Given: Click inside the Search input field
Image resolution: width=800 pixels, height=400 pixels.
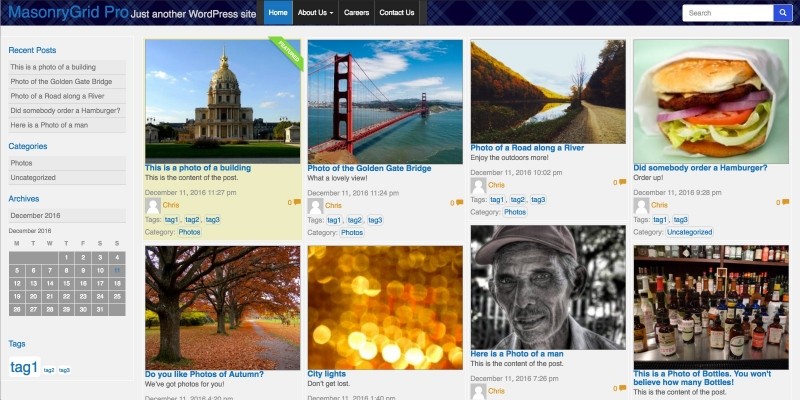Looking at the screenshot, I should click(x=727, y=13).
